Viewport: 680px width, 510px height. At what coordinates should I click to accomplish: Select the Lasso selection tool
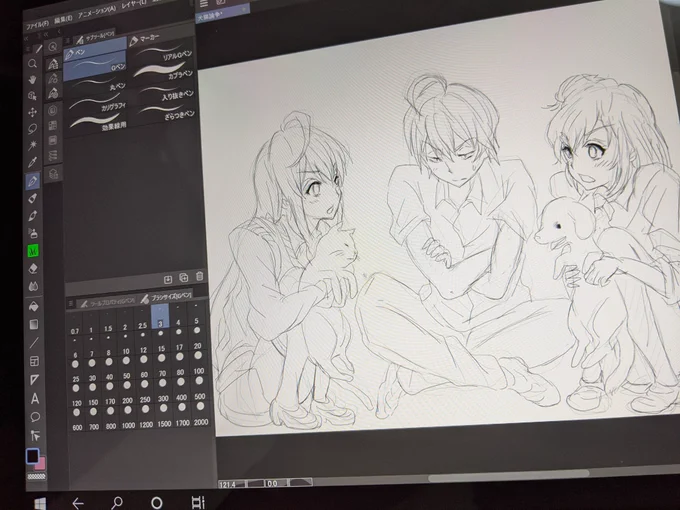tap(33, 129)
